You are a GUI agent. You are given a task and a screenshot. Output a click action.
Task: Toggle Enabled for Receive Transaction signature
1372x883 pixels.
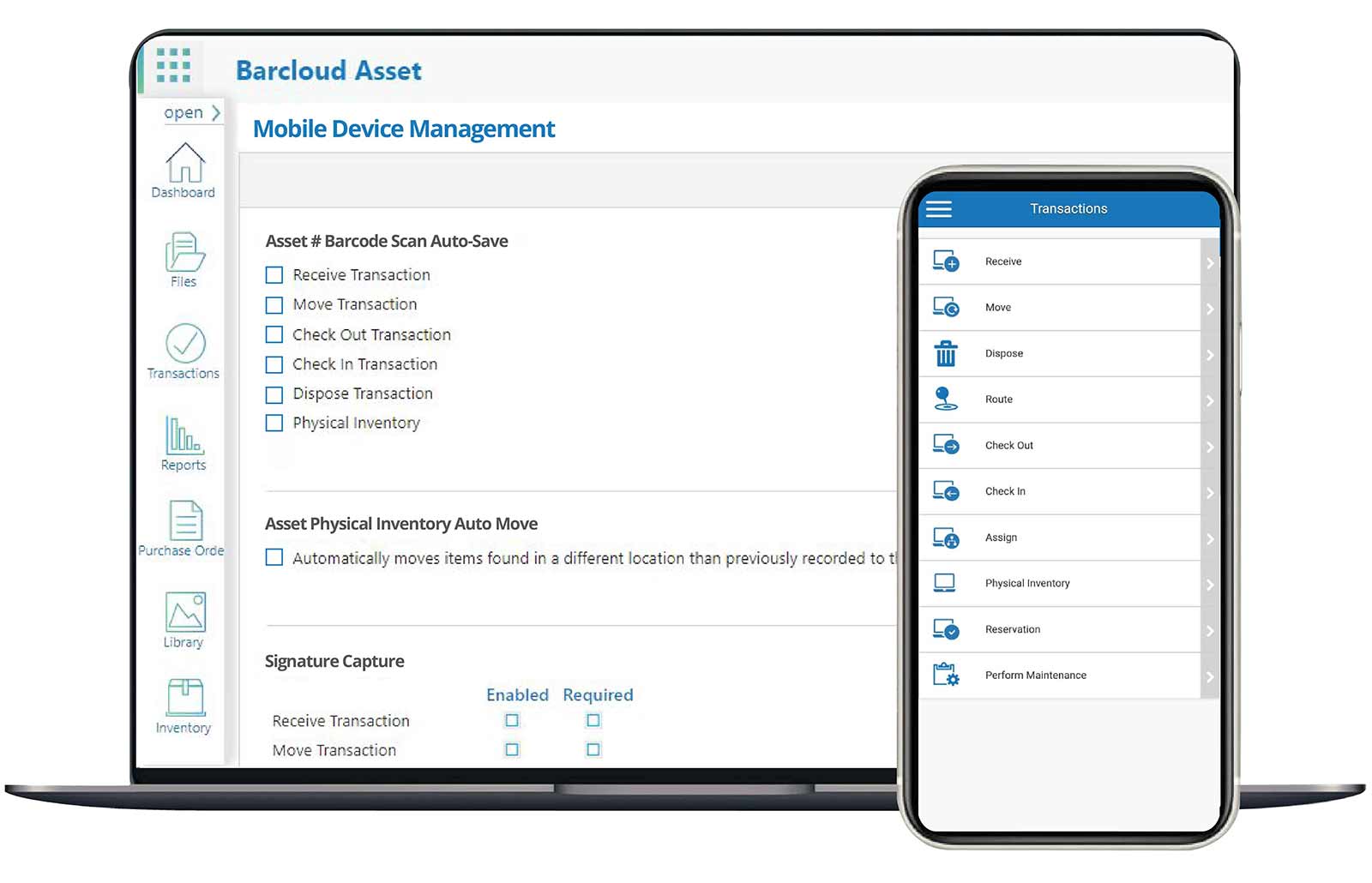pos(512,720)
